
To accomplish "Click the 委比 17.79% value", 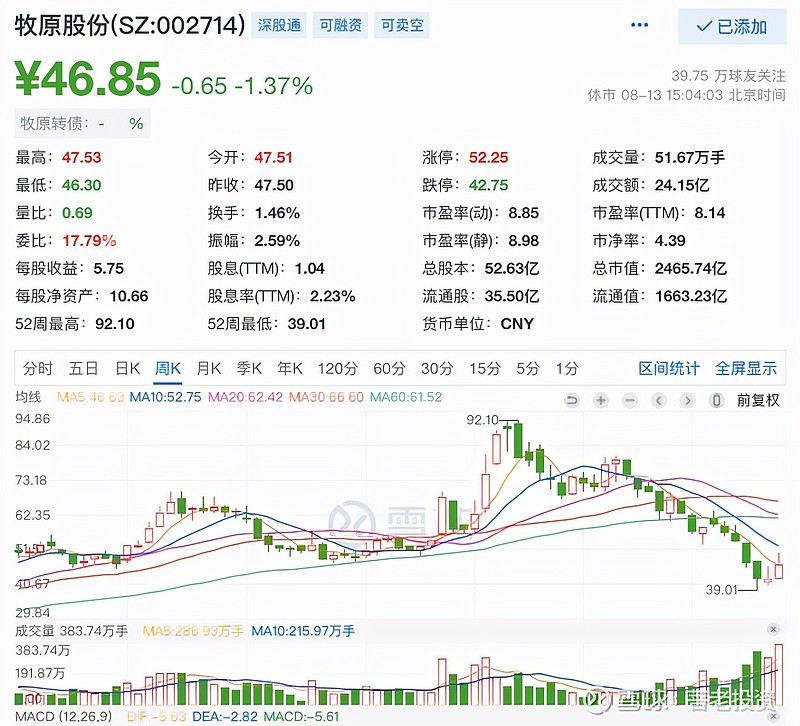I will coord(89,241).
